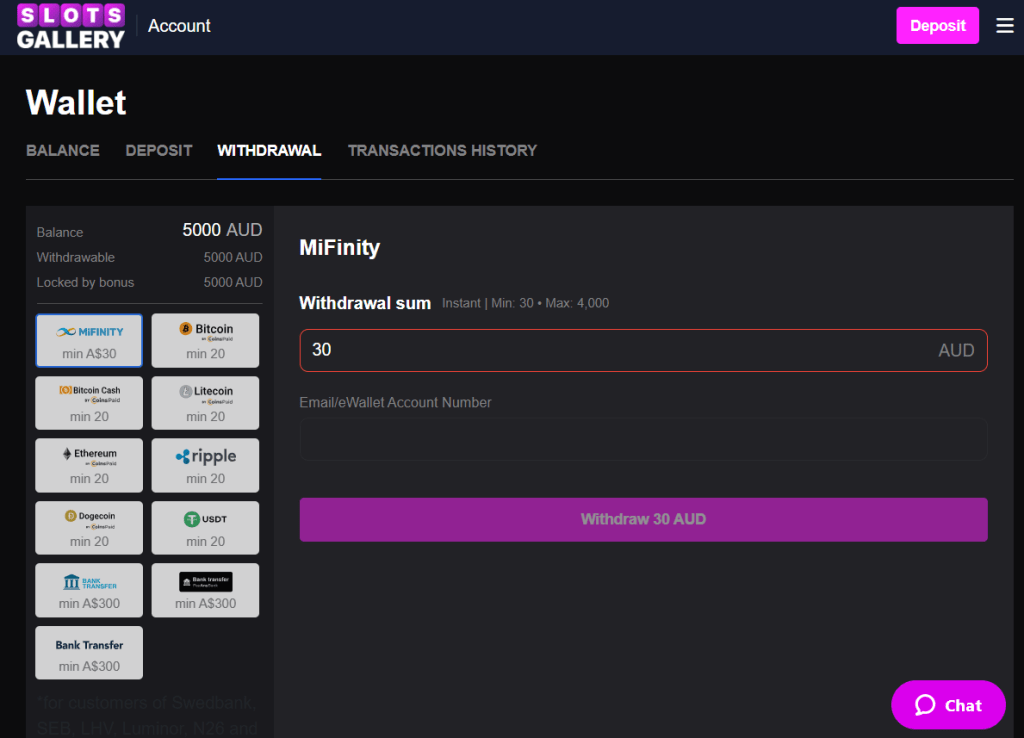
Task: Click the Withdrawal sum label
Action: (365, 303)
